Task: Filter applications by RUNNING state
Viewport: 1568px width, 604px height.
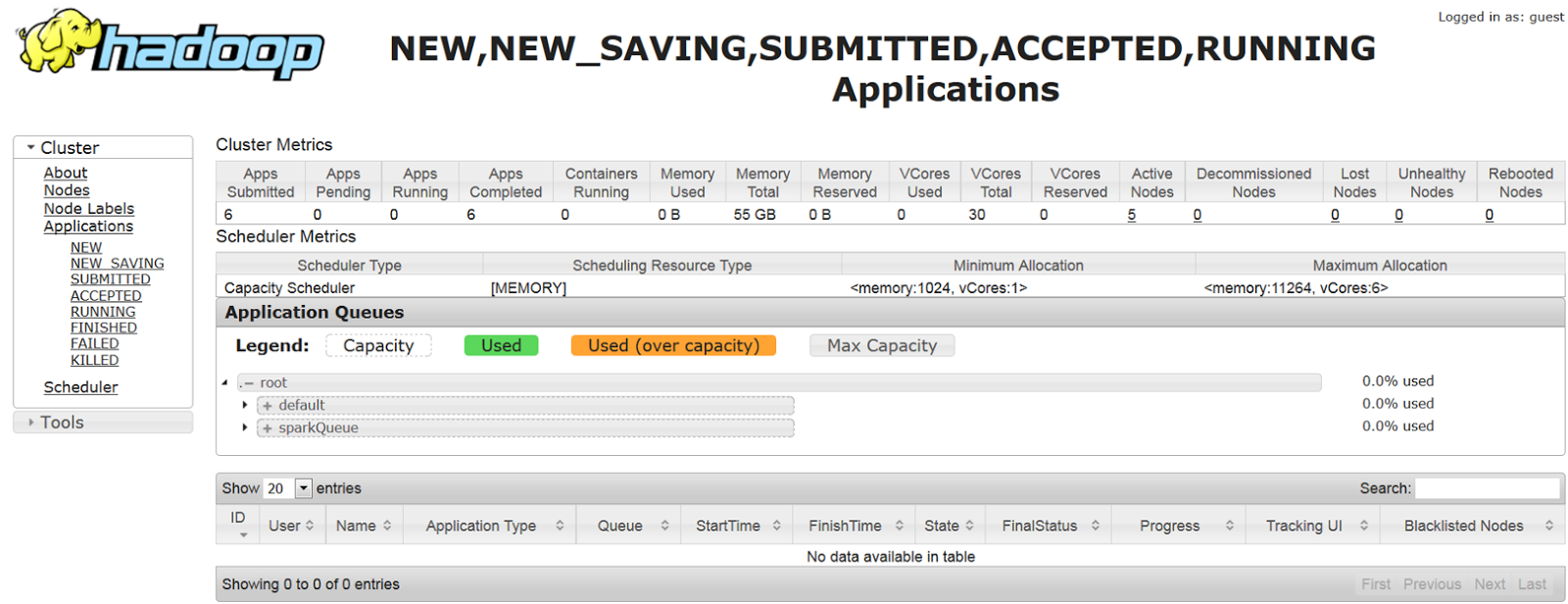Action: coord(103,312)
